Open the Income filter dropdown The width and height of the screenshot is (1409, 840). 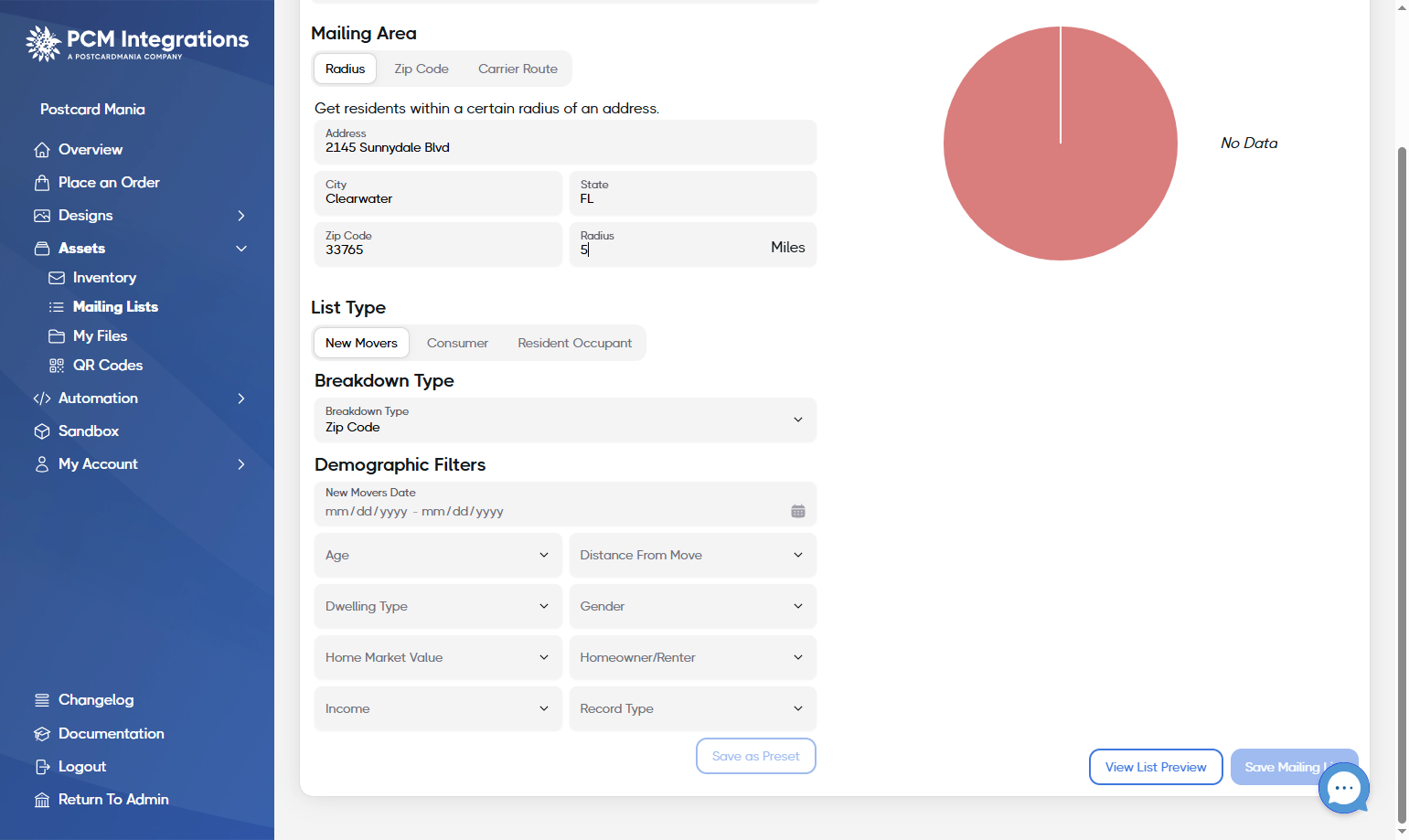click(x=438, y=708)
